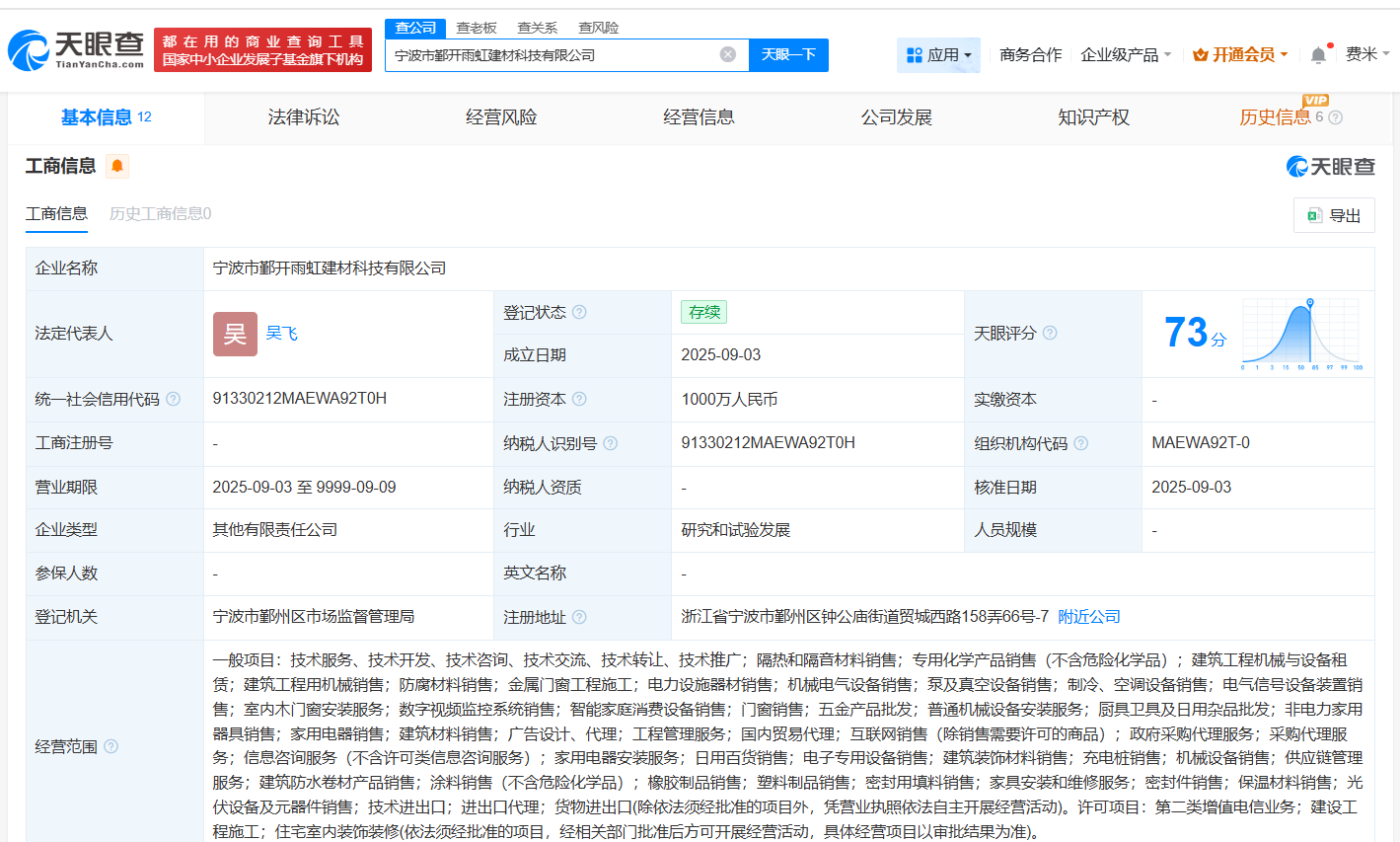Expand the 企业级产品 dropdown
Image resolution: width=1400 pixels, height=842 pixels.
click(x=1124, y=54)
